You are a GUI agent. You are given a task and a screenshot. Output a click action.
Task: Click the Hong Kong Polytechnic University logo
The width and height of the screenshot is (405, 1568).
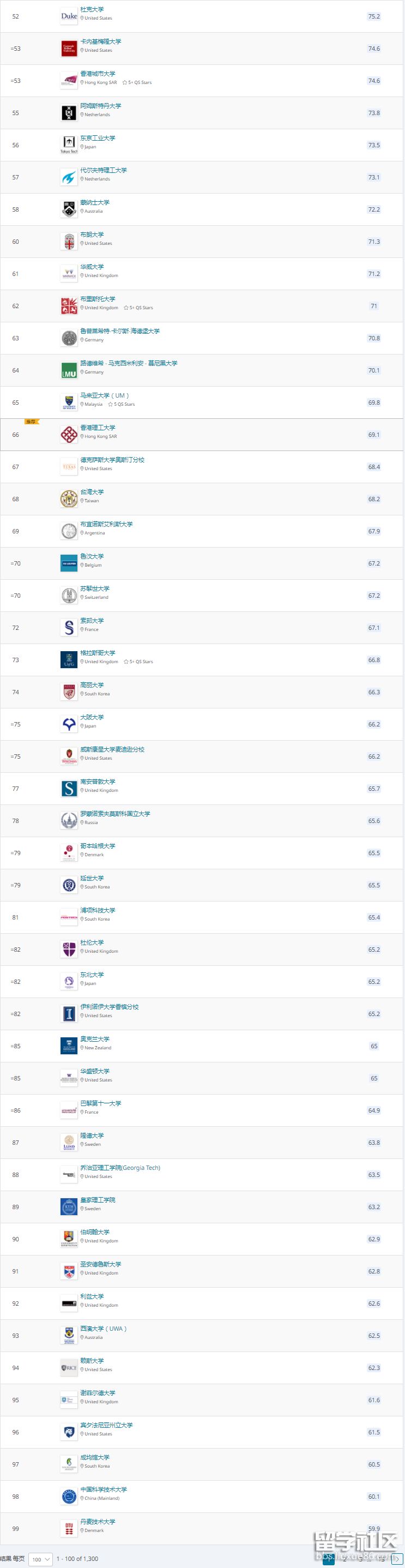click(x=69, y=435)
